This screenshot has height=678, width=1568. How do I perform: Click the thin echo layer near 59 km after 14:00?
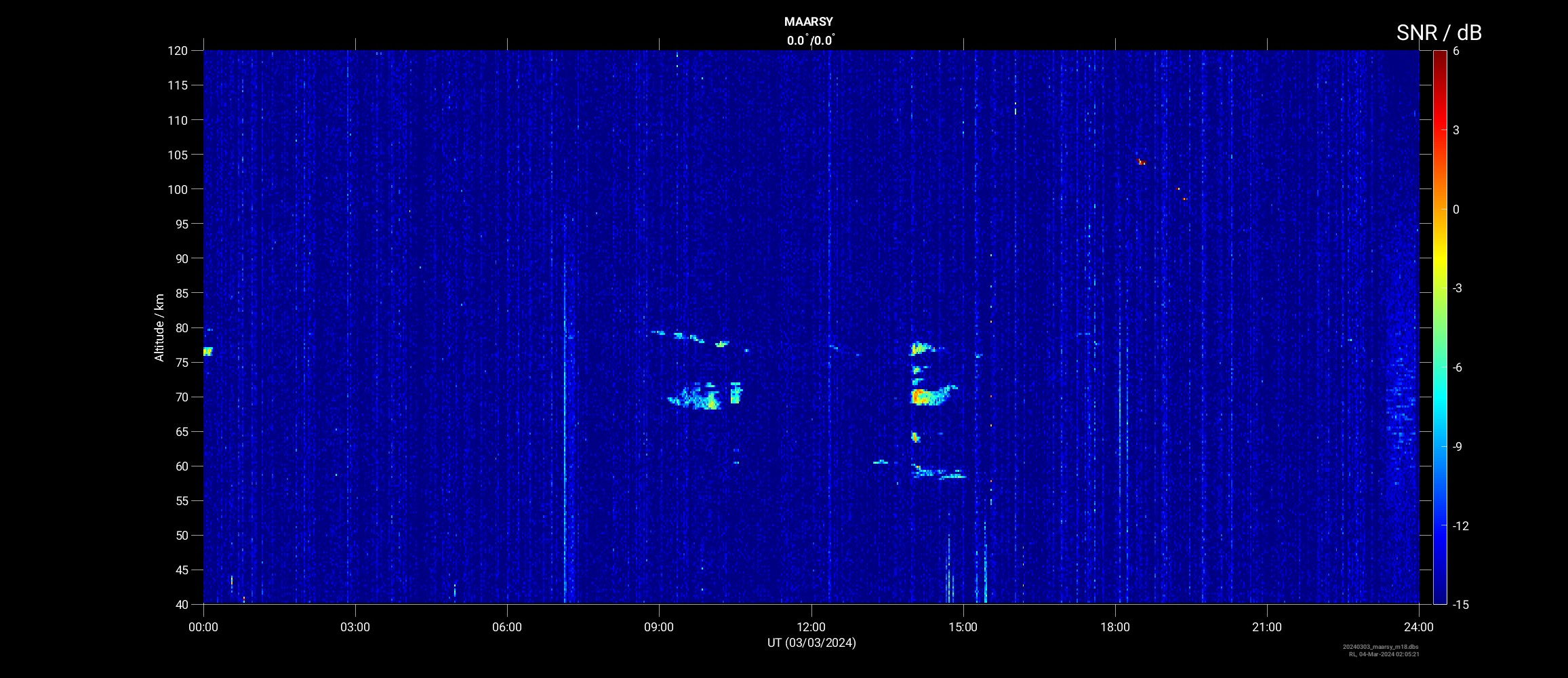938,471
